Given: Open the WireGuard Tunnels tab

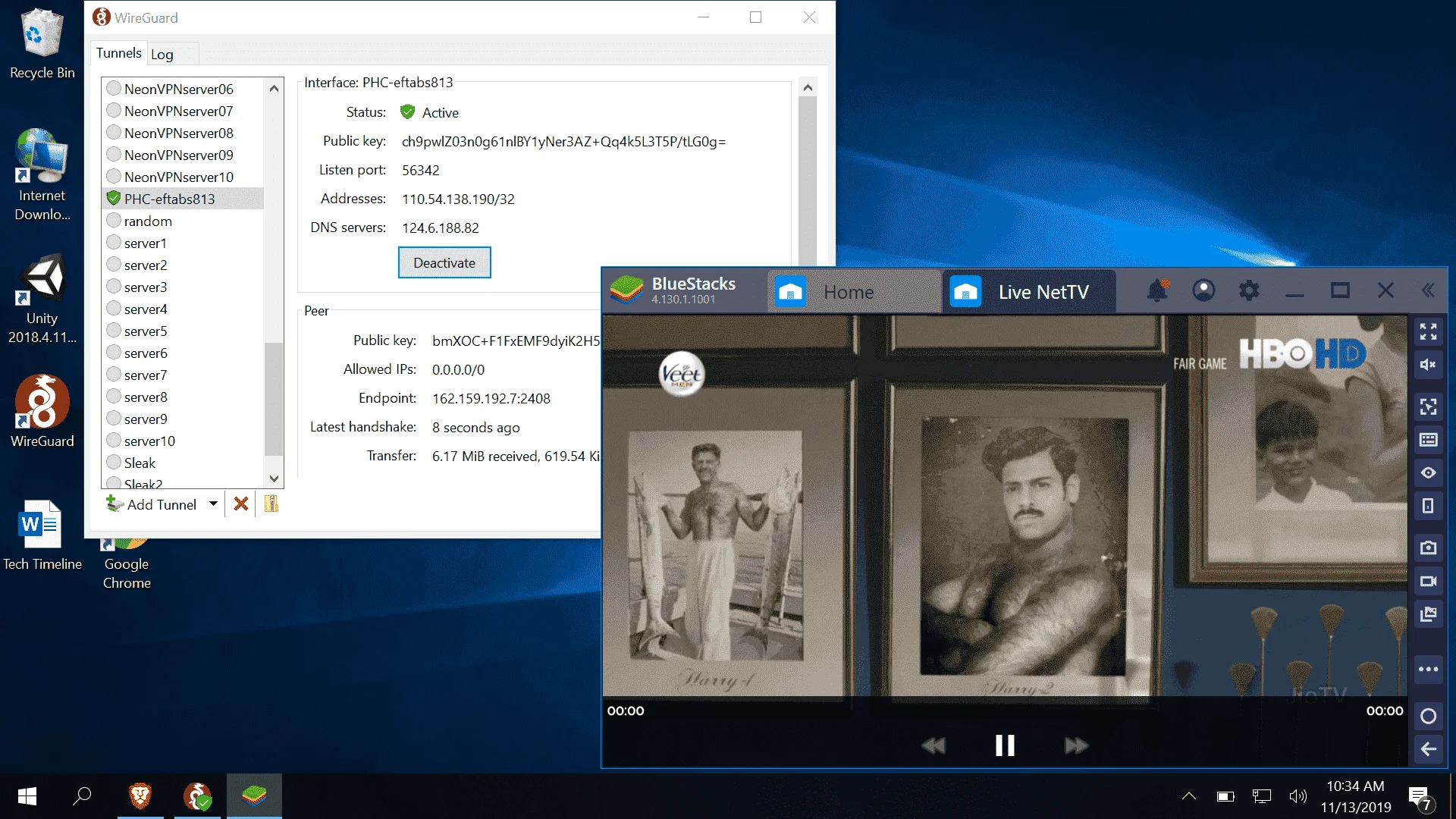Looking at the screenshot, I should click(119, 53).
